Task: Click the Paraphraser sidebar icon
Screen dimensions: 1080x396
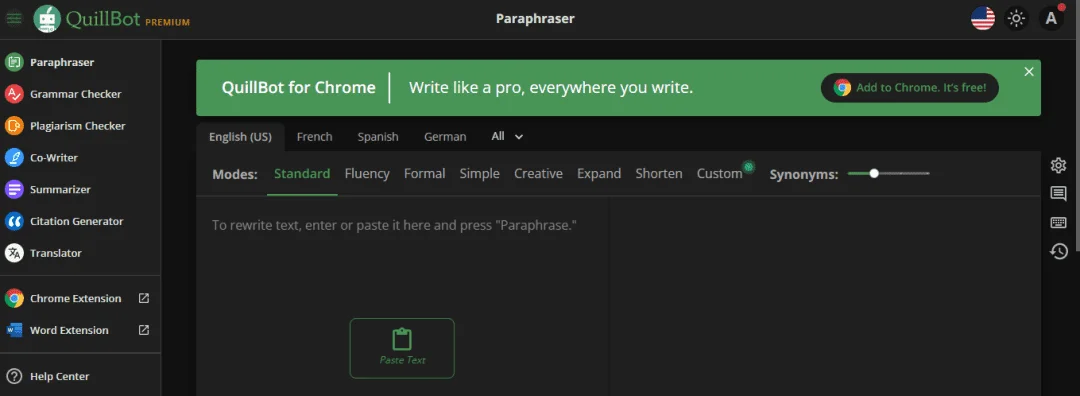Action: (14, 62)
